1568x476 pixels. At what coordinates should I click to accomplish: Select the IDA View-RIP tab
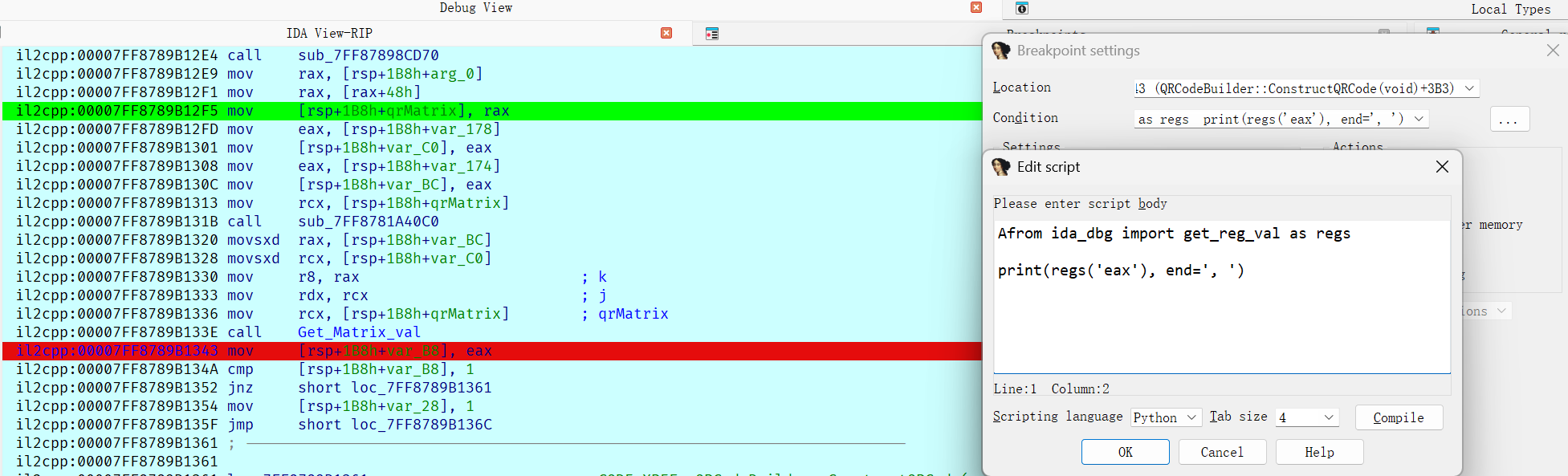point(329,33)
